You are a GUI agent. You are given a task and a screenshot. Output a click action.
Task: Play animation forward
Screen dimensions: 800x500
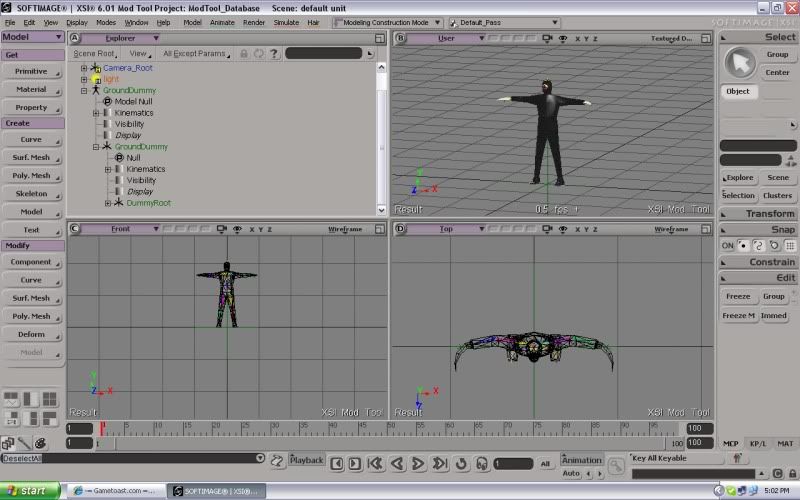418,463
